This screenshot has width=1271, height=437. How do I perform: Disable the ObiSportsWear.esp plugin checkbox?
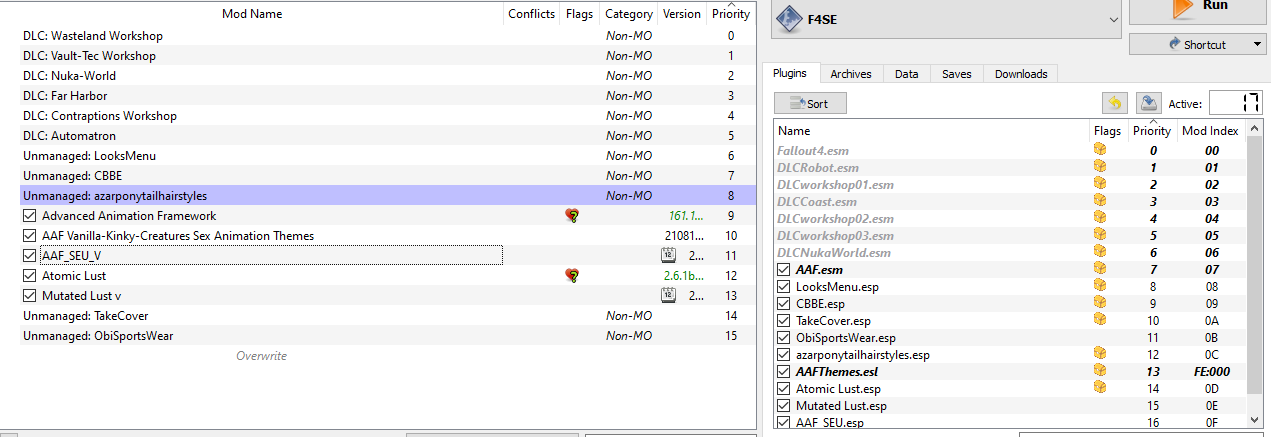point(784,338)
